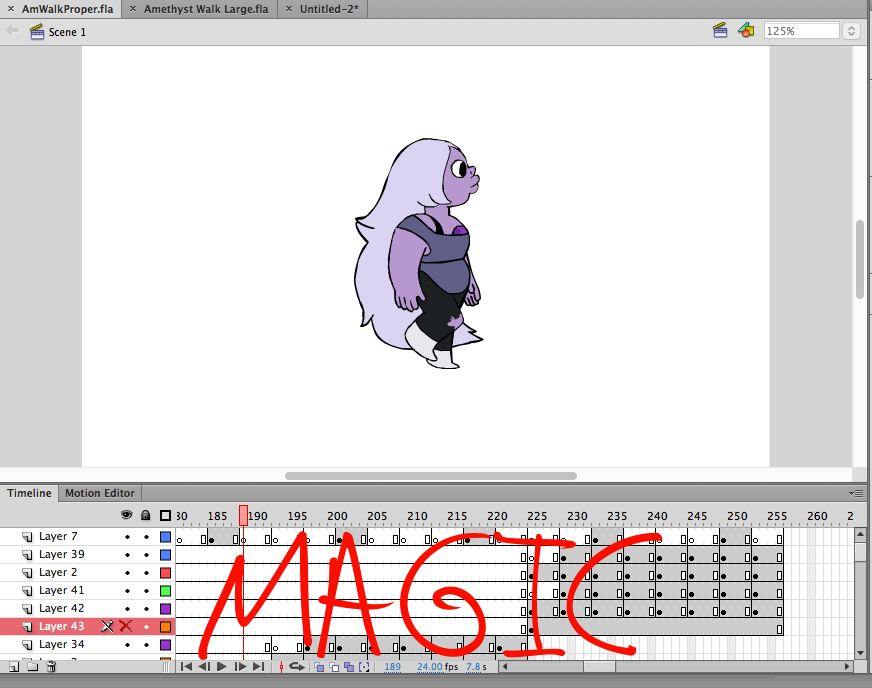Click the Scene 1 breadcrumb
Viewport: 872px width, 688px height.
pyautogui.click(x=67, y=32)
